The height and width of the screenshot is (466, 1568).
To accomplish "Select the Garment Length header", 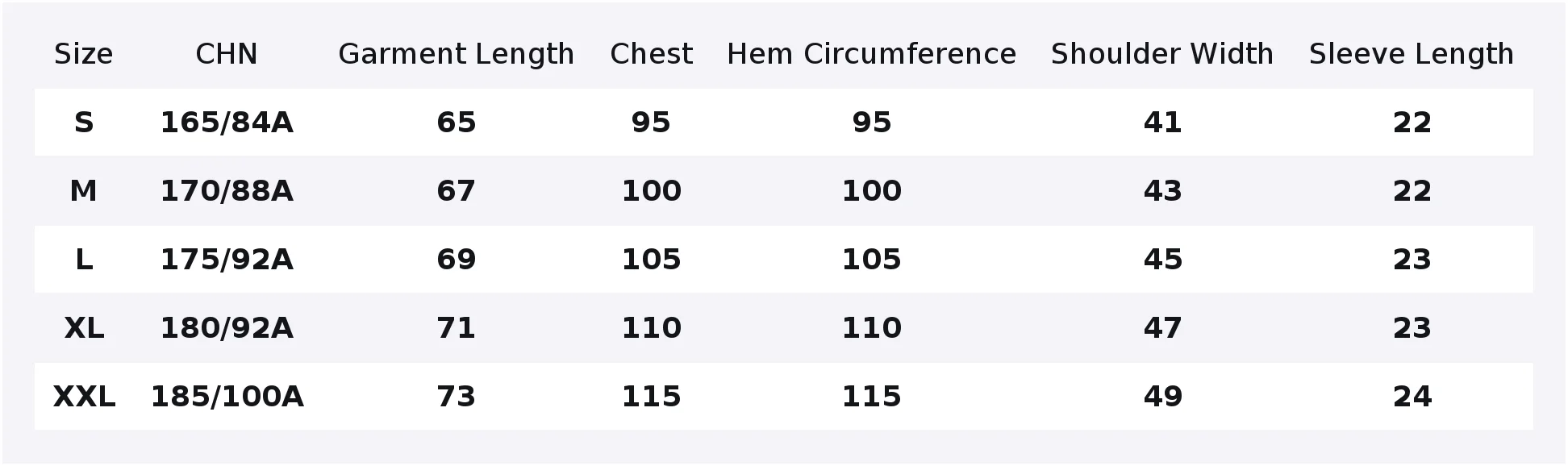I will point(457,54).
